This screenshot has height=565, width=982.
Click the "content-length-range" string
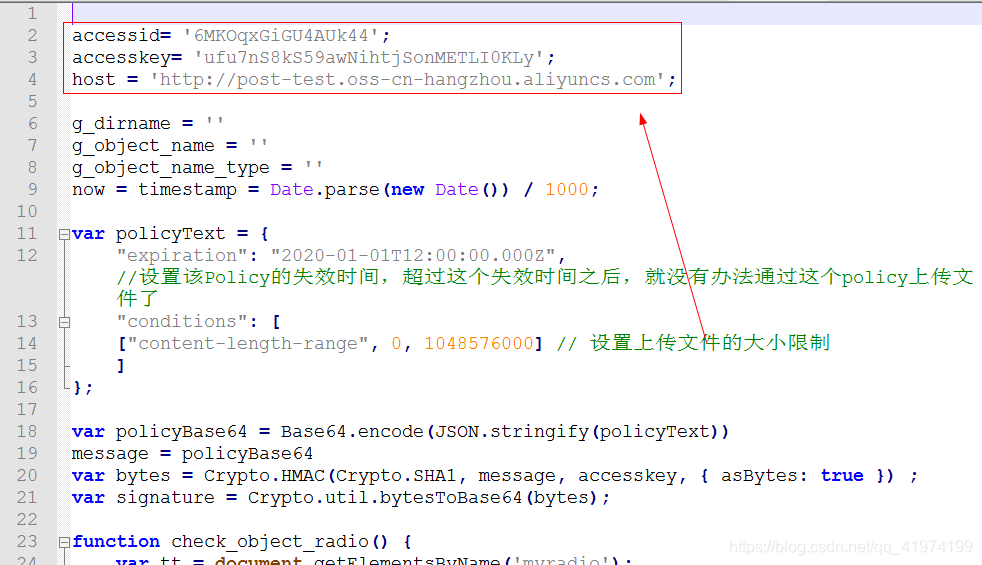pos(247,343)
